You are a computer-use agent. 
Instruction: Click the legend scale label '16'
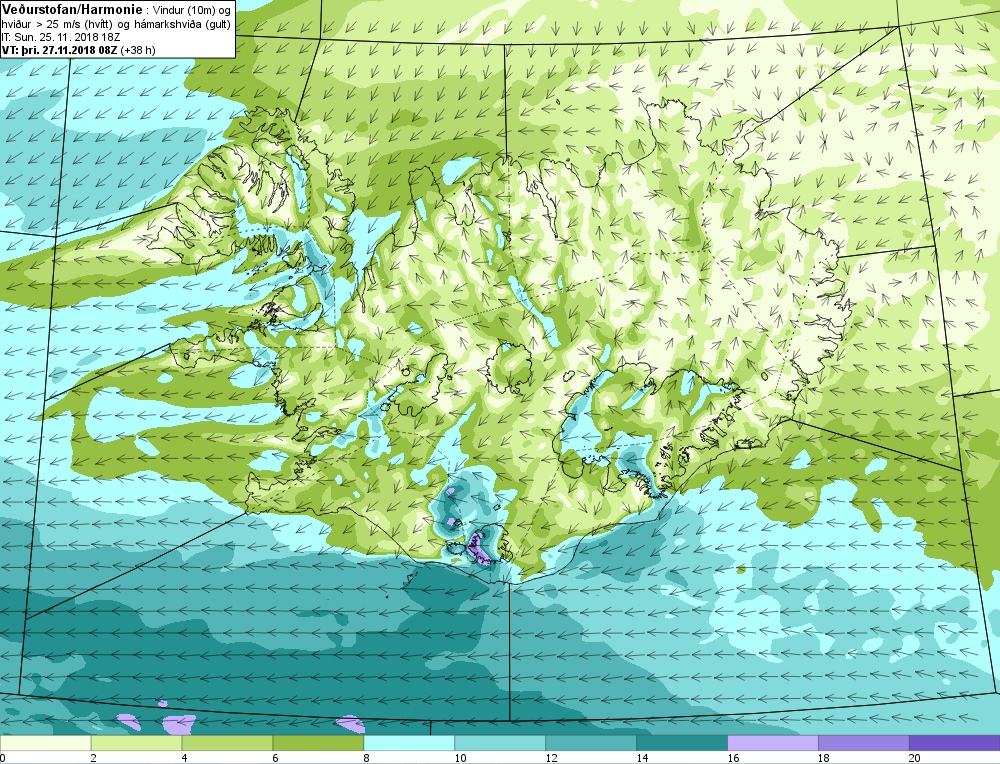coord(733,758)
